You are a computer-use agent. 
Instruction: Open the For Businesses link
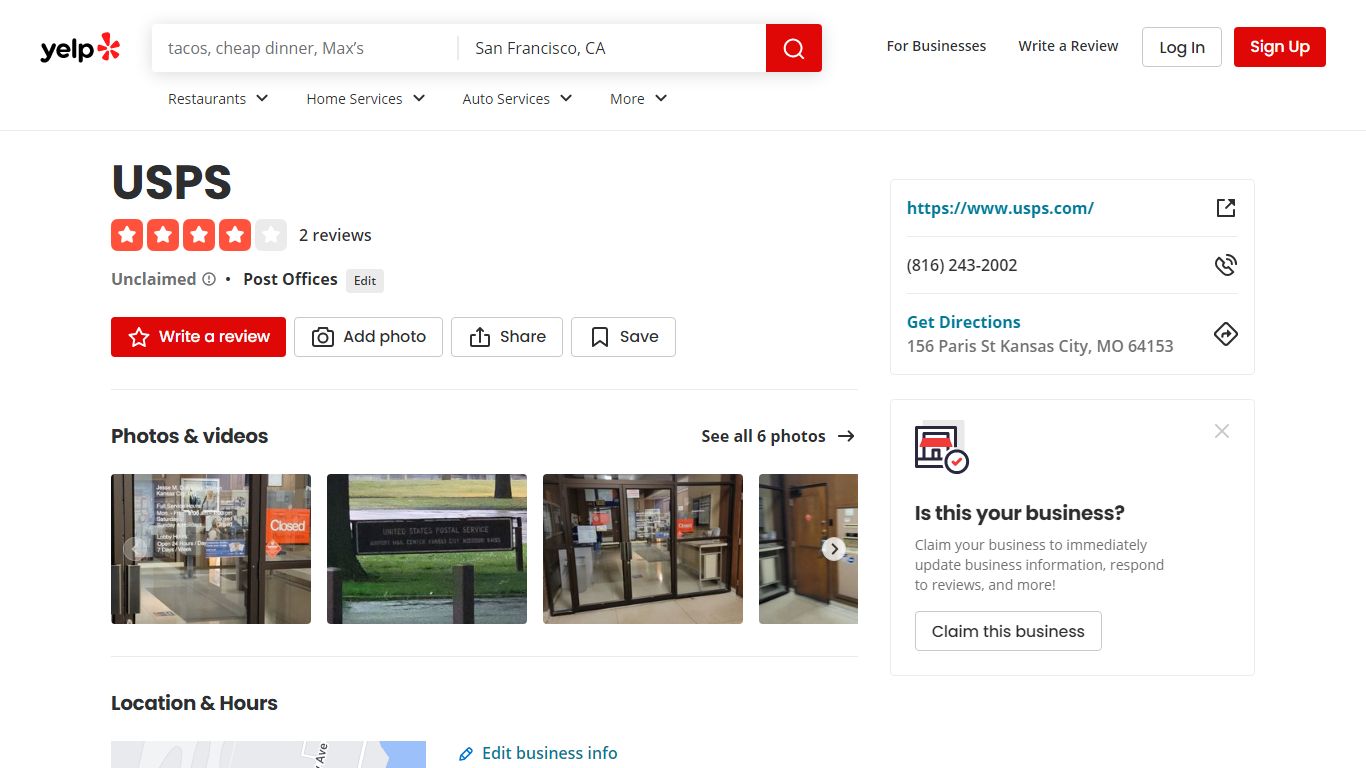click(x=936, y=46)
